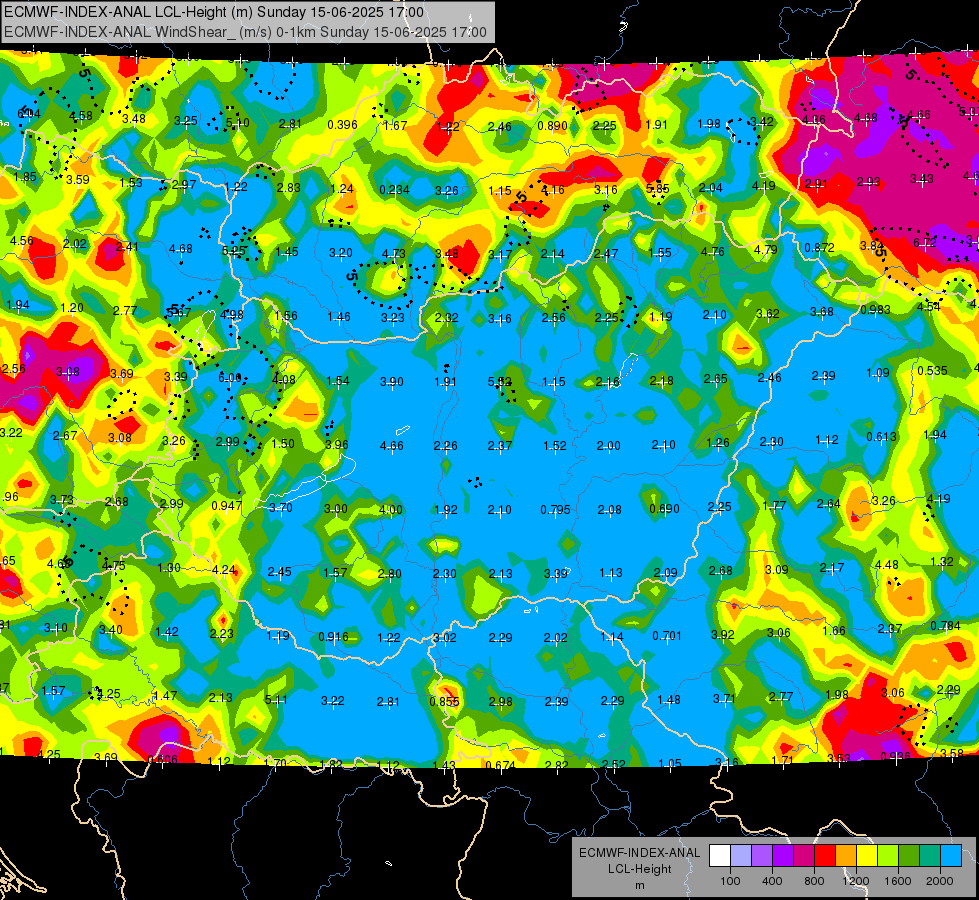This screenshot has width=979, height=900.
Task: Click the wind shear value 0.872
Action: 819,247
